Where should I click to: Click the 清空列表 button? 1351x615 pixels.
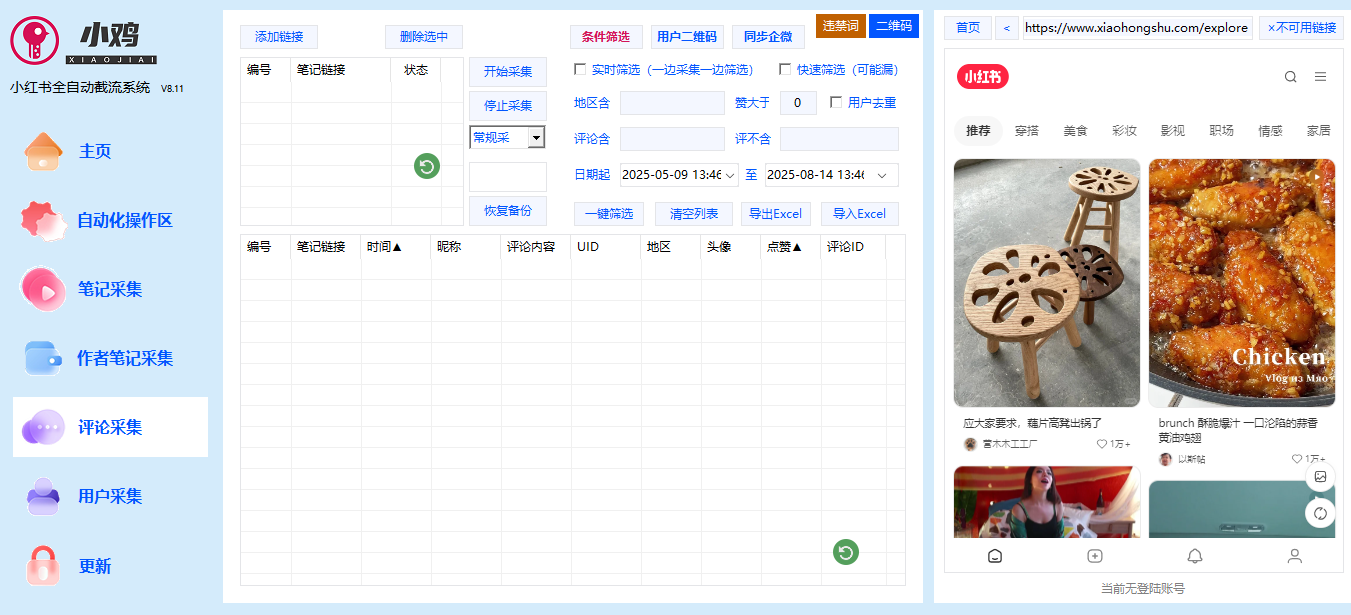coord(694,214)
